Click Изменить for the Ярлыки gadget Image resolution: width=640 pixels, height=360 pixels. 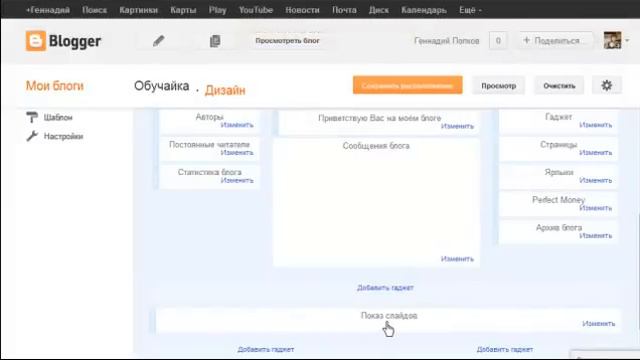(x=596, y=180)
